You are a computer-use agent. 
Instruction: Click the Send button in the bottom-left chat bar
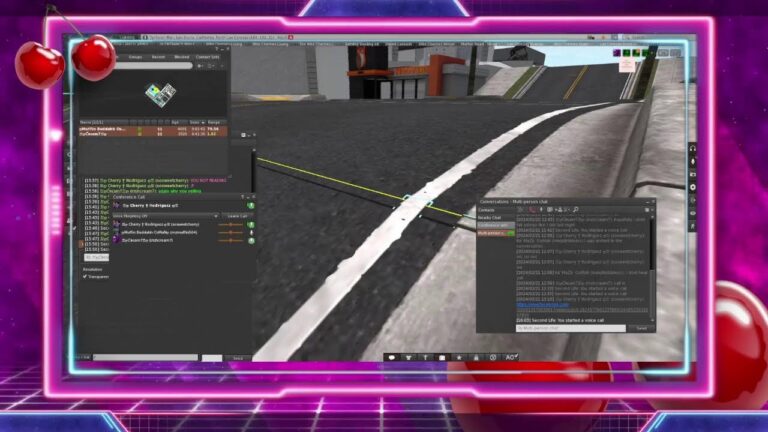coord(238,358)
